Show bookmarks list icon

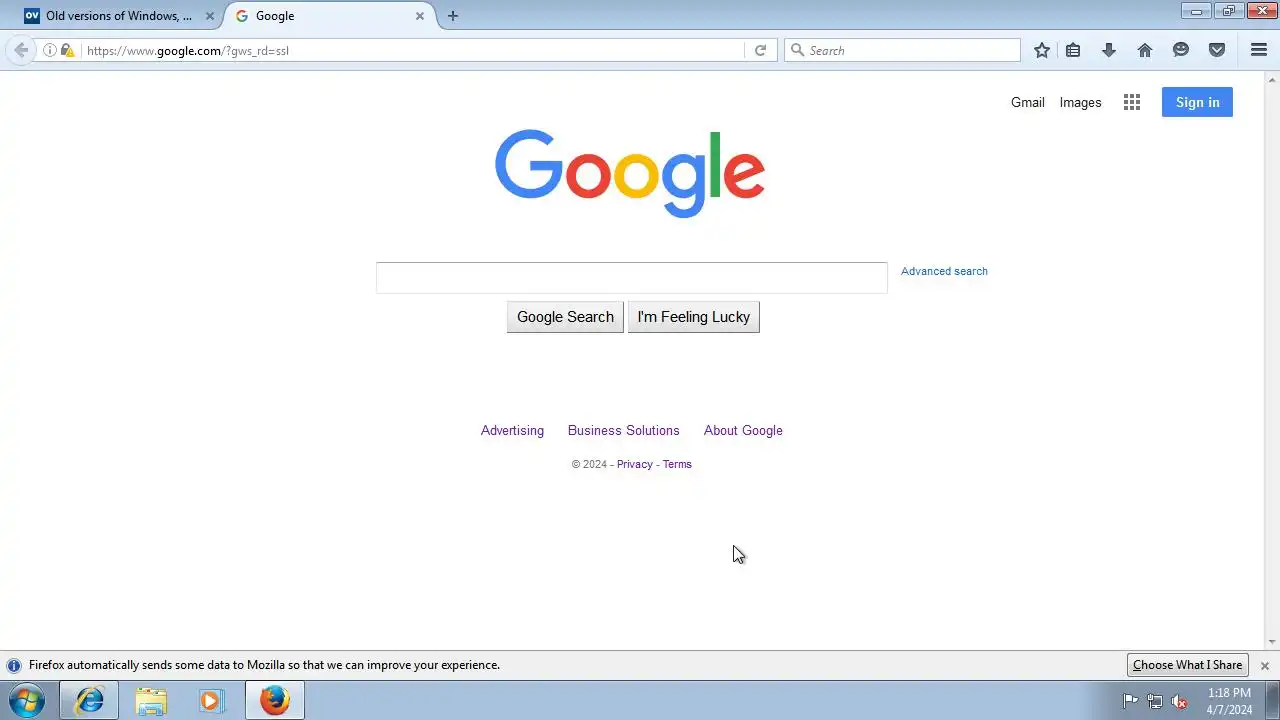(1073, 50)
